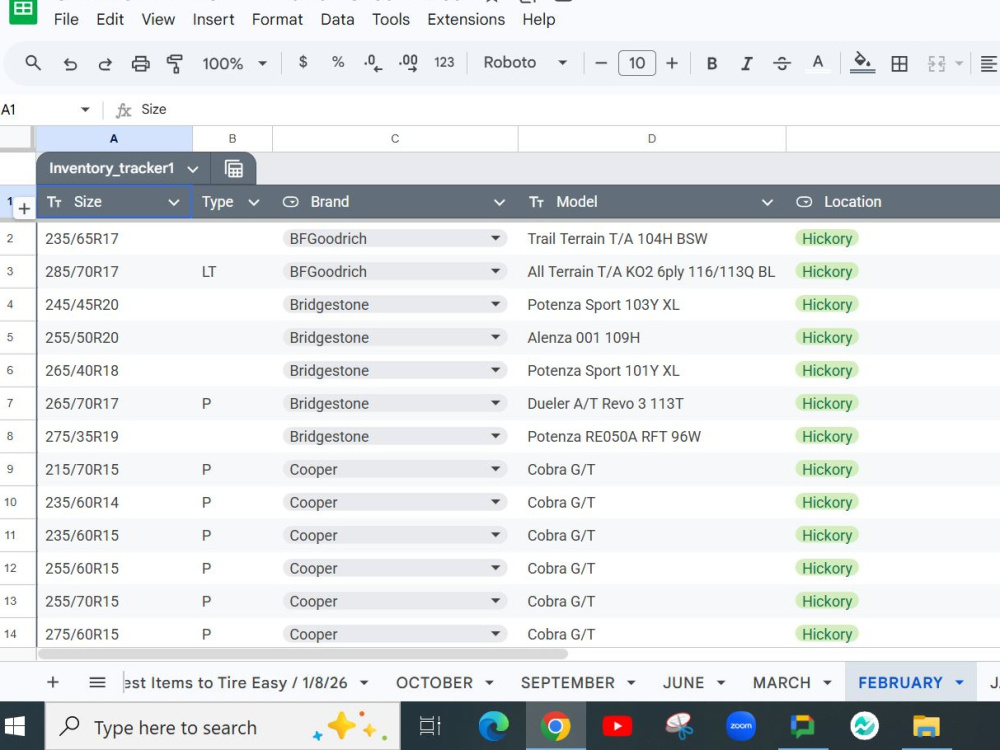
Task: Open Zoom from the taskbar
Action: (740, 726)
